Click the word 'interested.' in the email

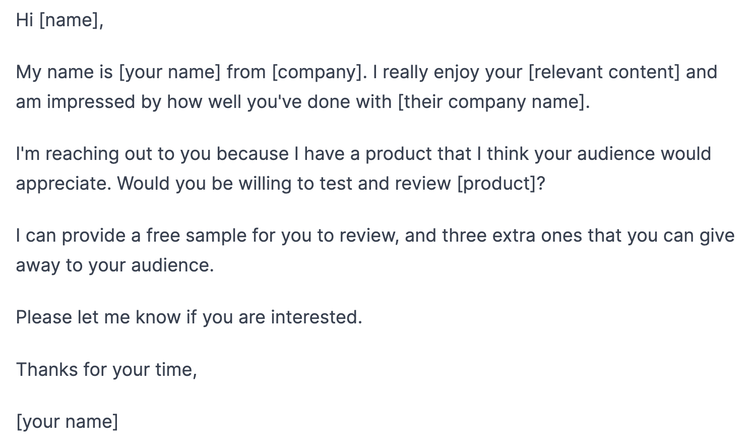point(317,317)
